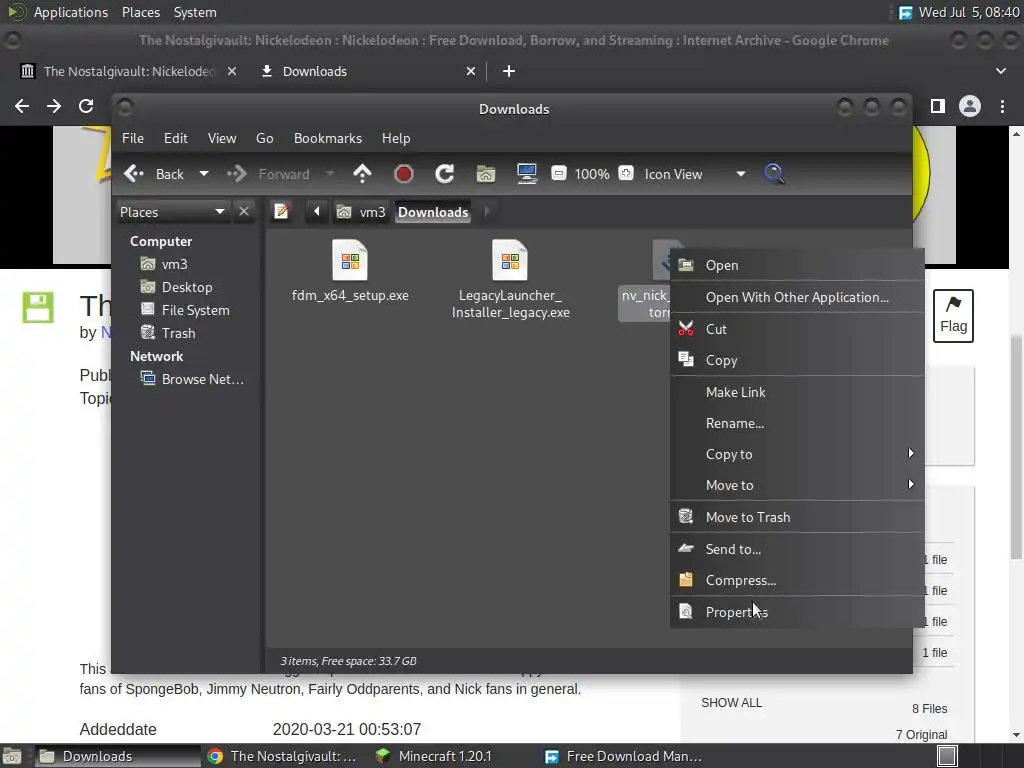Choose Open With Other Application
This screenshot has width=1024, height=768.
click(797, 297)
